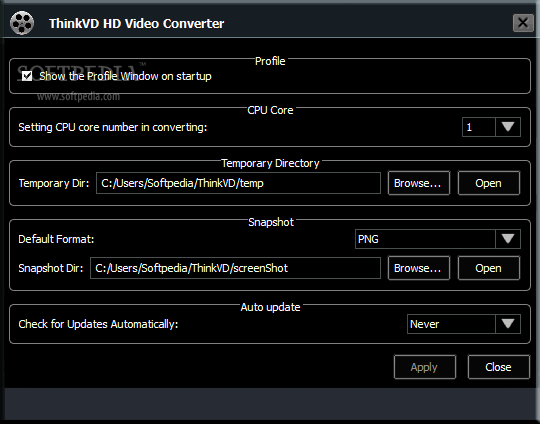The height and width of the screenshot is (424, 540).
Task: Click the 'Auto update' group heading
Action: (270, 307)
